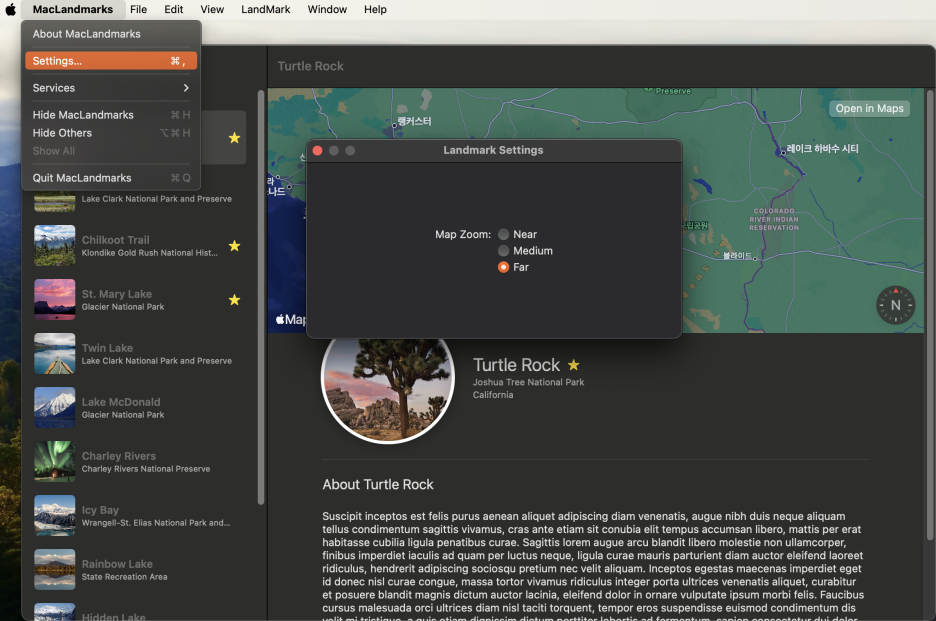
Task: Click the detail pane scrollbar
Action: click(930, 315)
